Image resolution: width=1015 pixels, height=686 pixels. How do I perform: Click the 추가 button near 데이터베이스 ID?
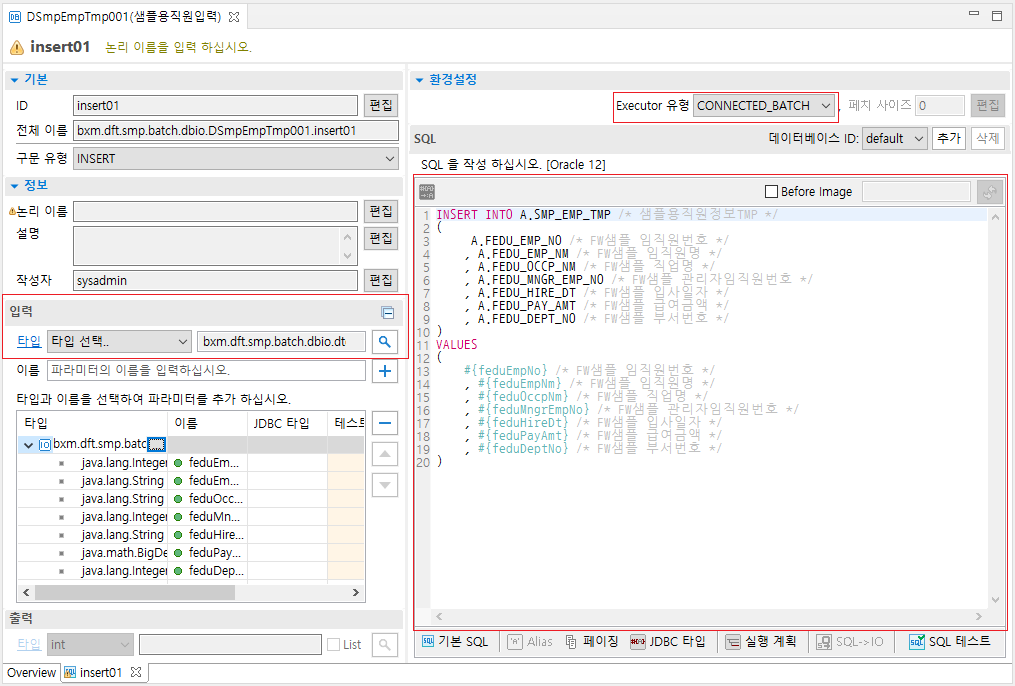tap(947, 138)
